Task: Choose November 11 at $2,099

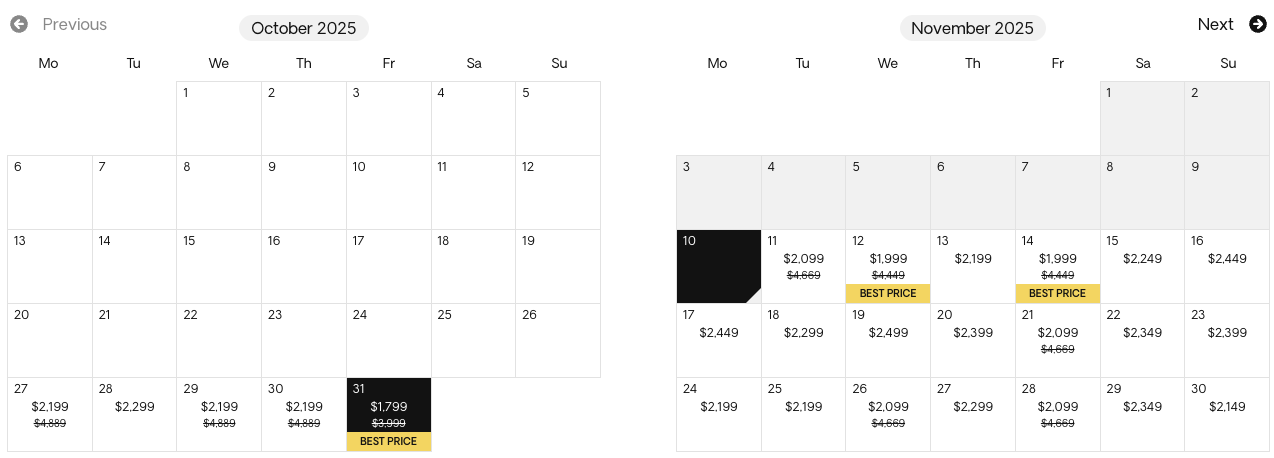Action: point(803,267)
